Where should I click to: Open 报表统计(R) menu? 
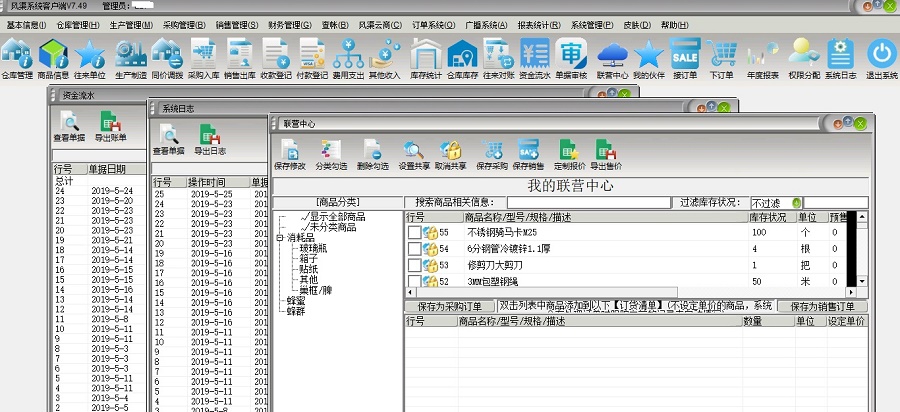point(539,25)
